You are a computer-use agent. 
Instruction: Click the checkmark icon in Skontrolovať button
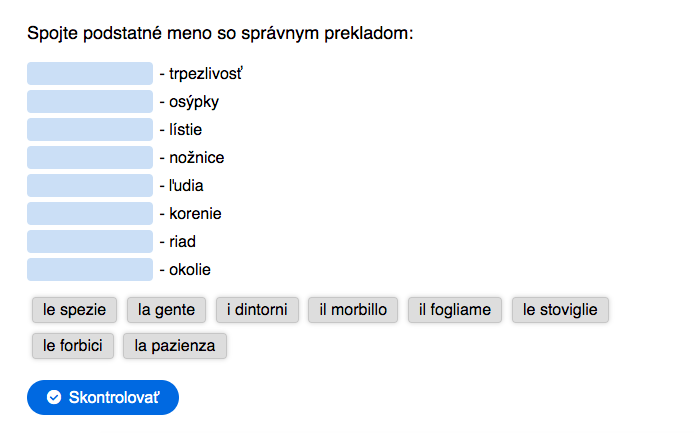[54, 397]
